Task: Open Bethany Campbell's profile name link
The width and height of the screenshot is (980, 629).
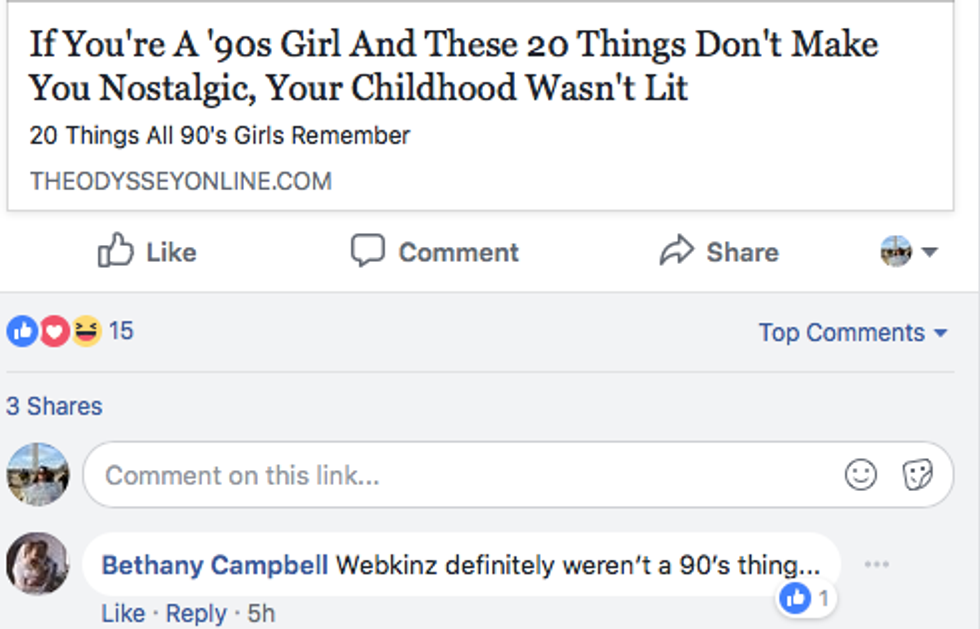Action: coord(215,565)
